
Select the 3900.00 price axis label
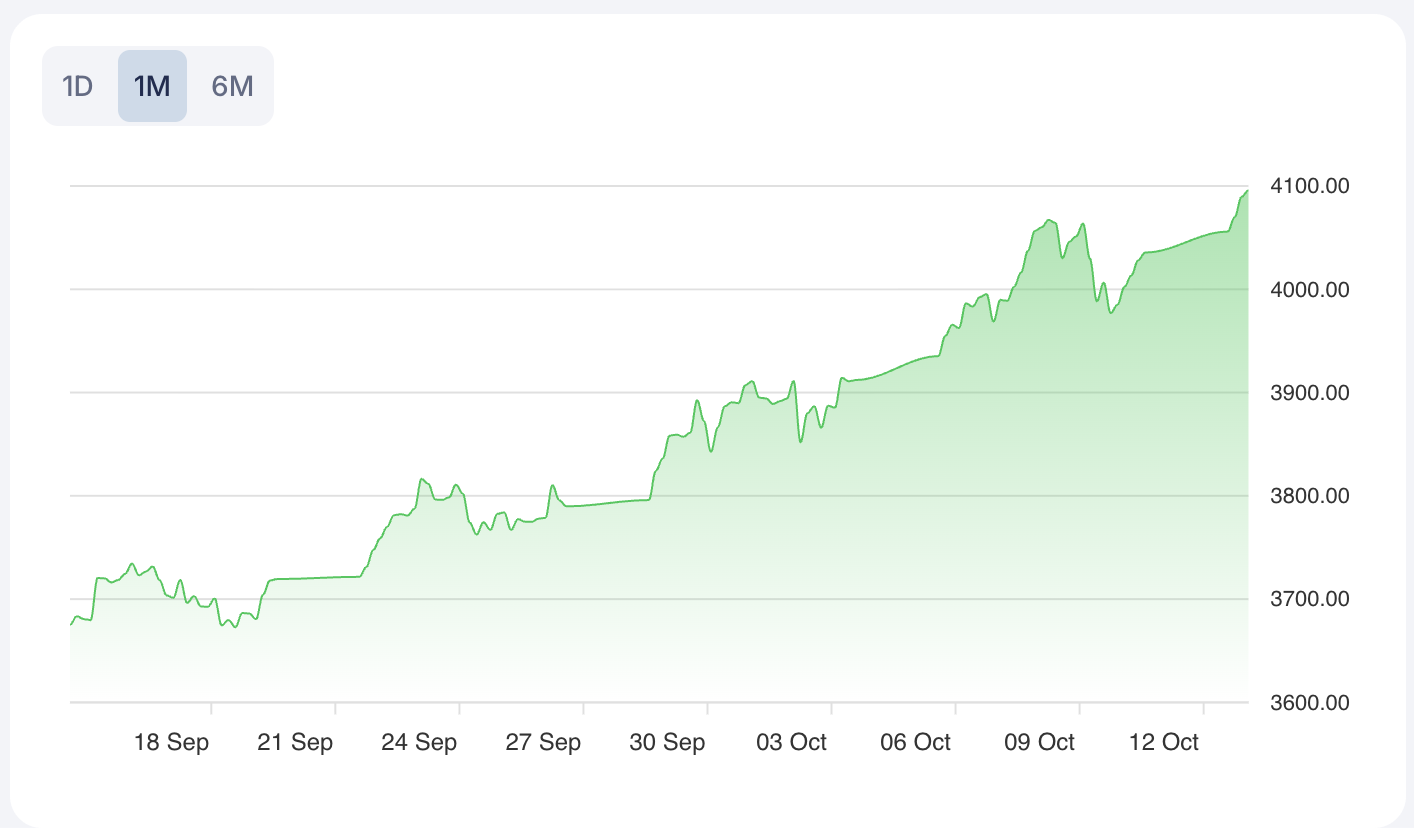click(x=1309, y=393)
